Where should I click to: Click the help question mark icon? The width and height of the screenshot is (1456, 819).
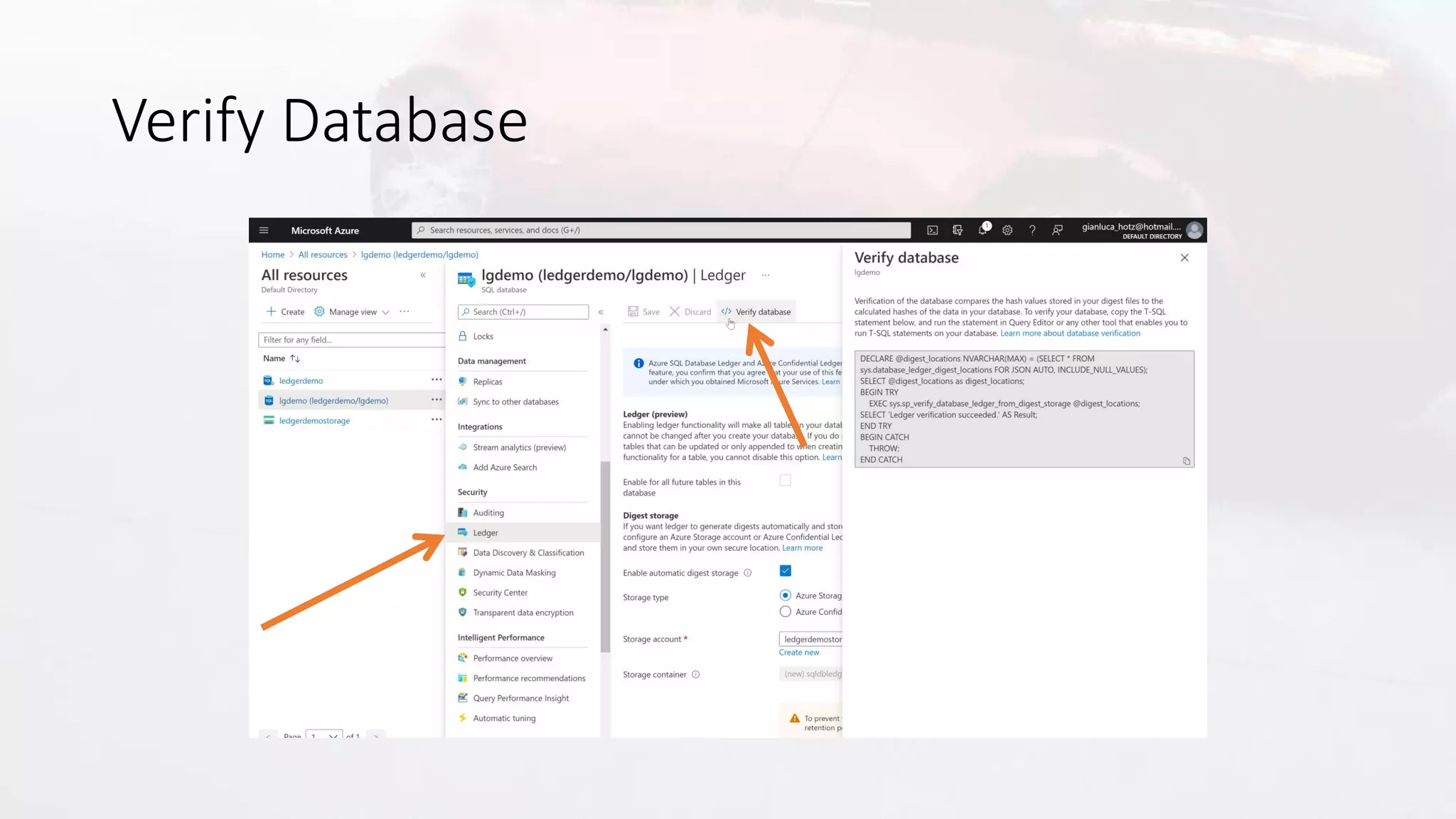(x=1032, y=230)
